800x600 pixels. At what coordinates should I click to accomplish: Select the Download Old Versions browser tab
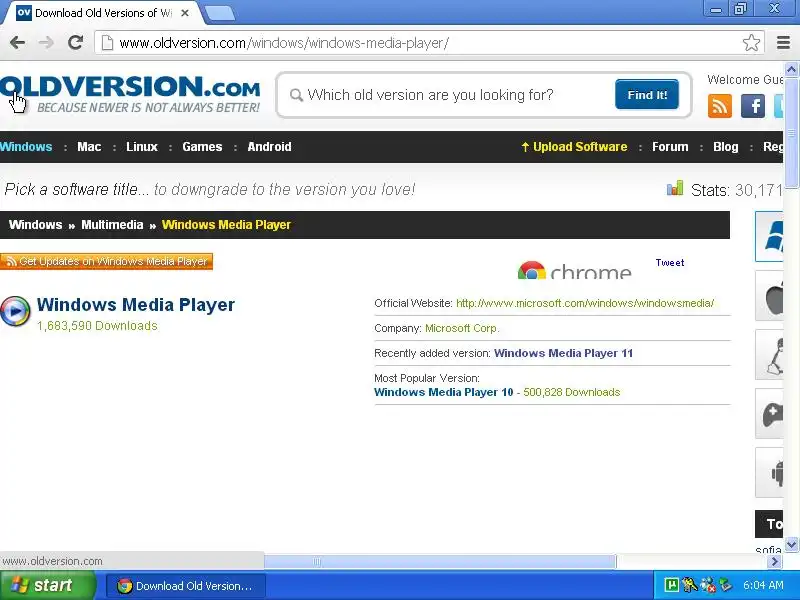click(103, 13)
